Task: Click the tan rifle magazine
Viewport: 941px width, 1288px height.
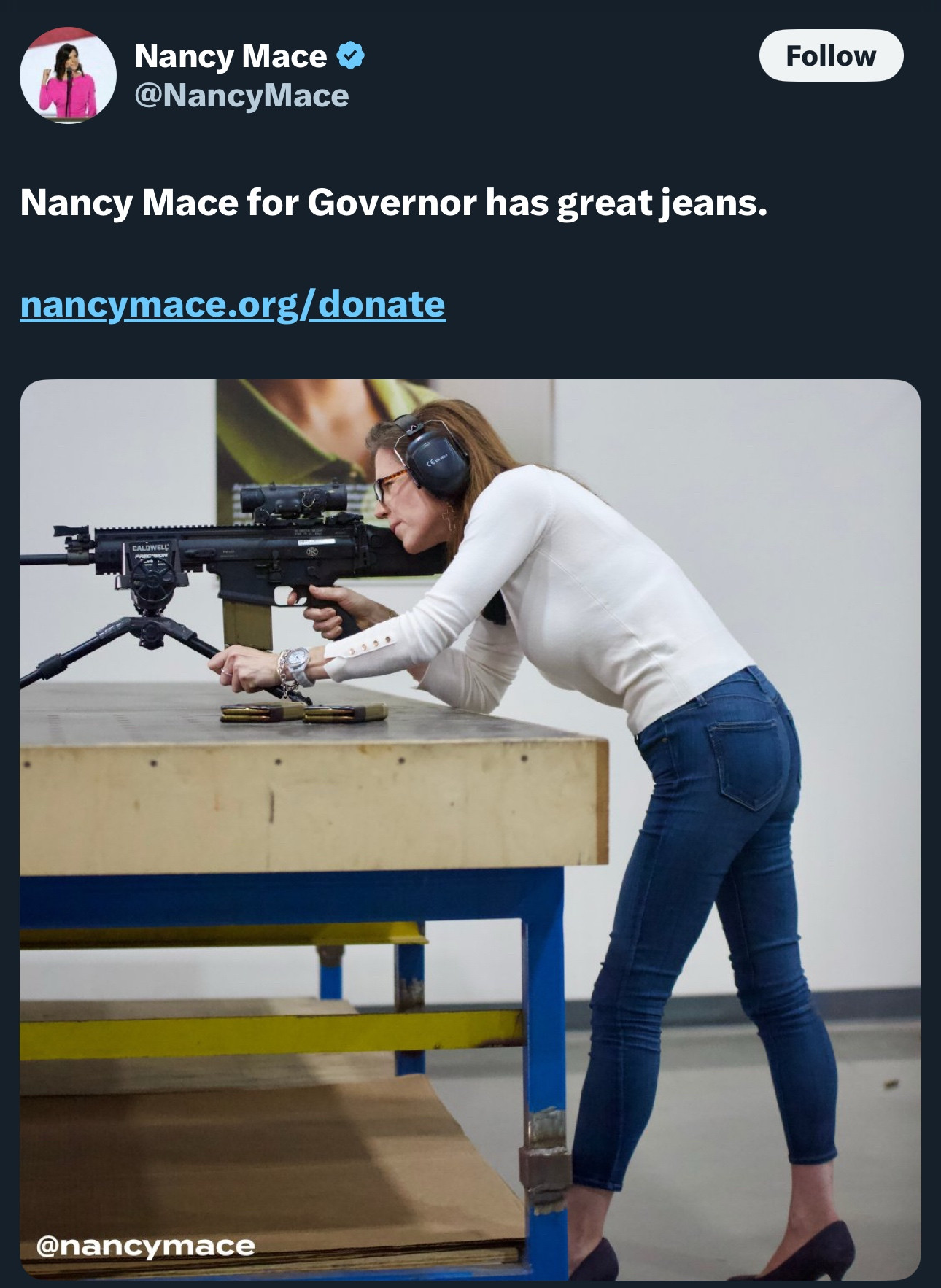Action: [248, 625]
